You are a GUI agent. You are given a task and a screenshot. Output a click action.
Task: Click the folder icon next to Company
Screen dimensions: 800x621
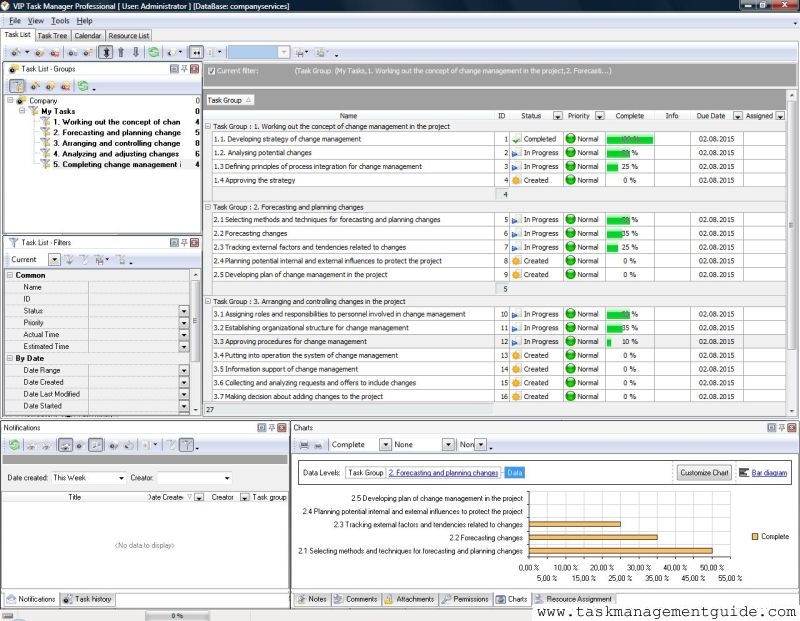click(21, 101)
